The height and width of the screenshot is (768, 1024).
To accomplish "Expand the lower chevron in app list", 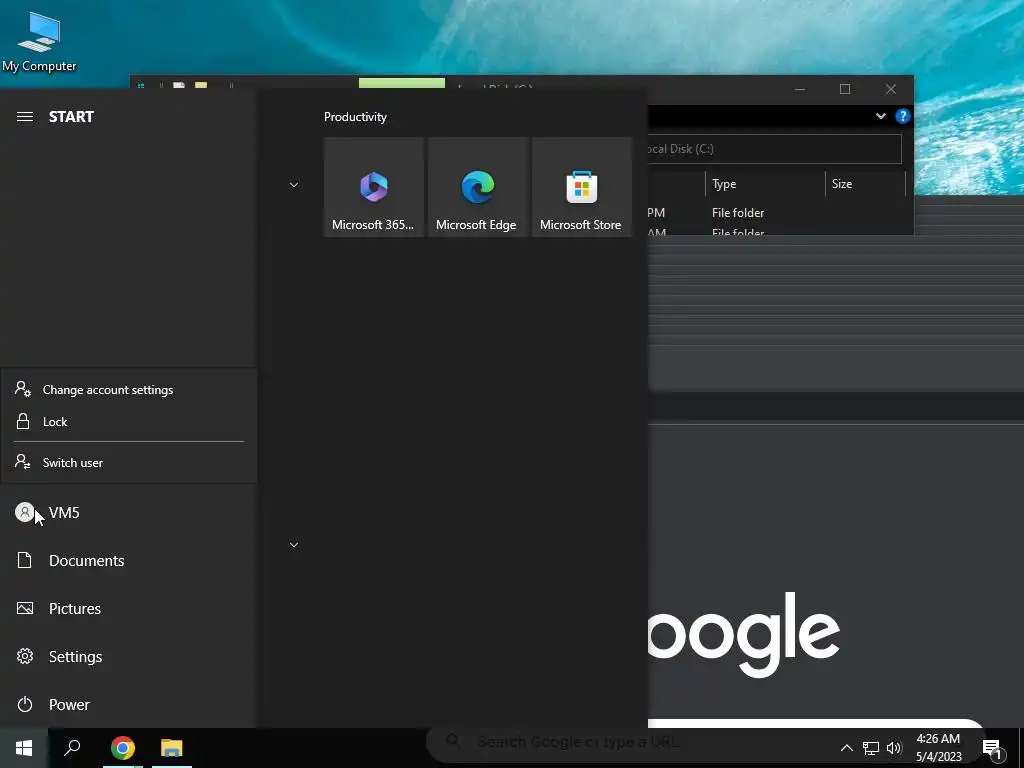I will pyautogui.click(x=294, y=545).
